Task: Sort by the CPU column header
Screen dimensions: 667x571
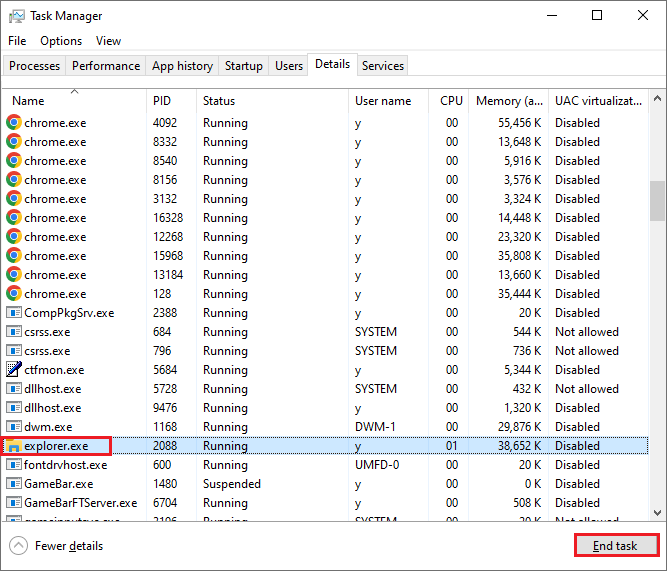Action: [x=448, y=101]
